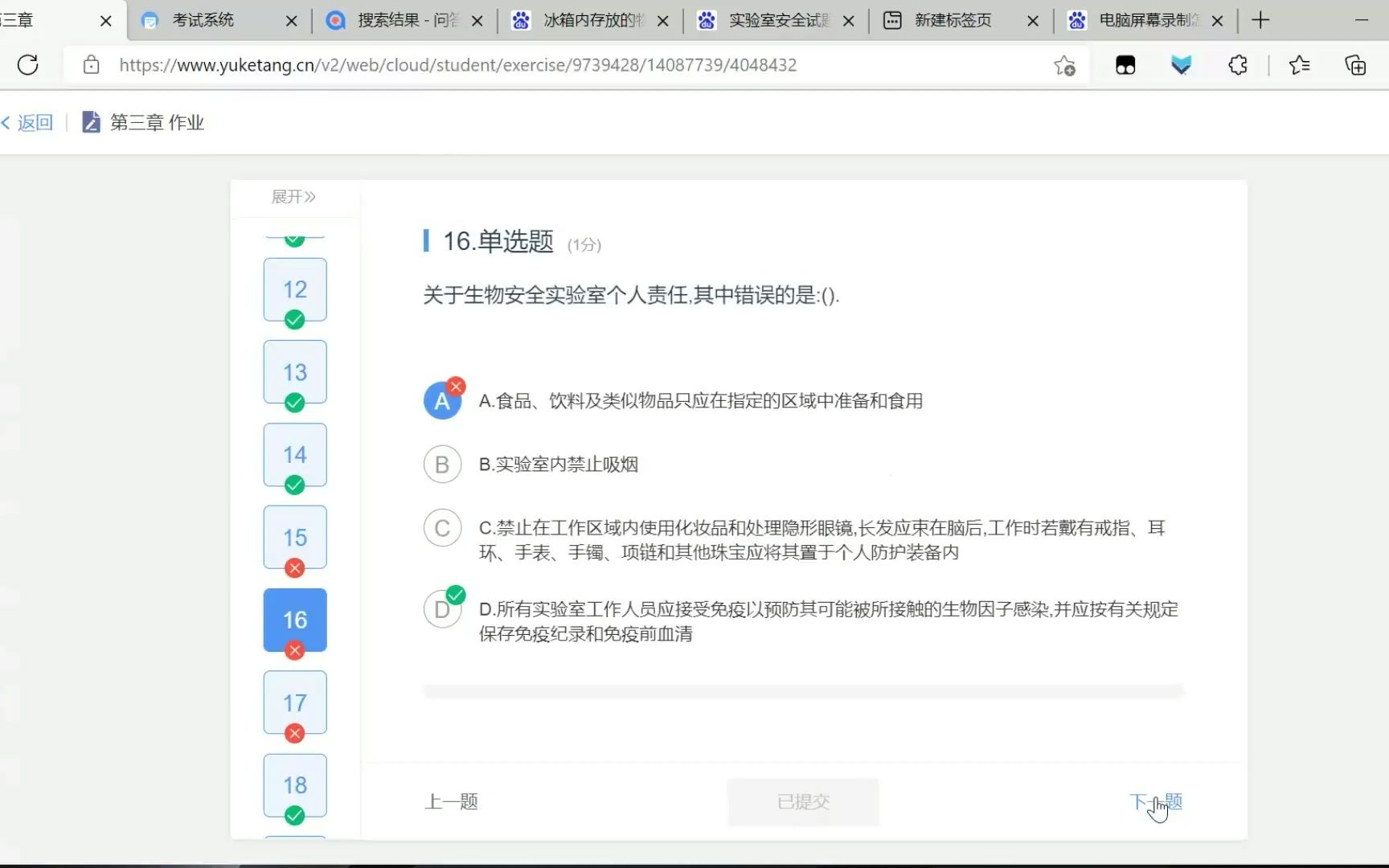Select answer option D circle
1389x868 pixels.
click(442, 609)
